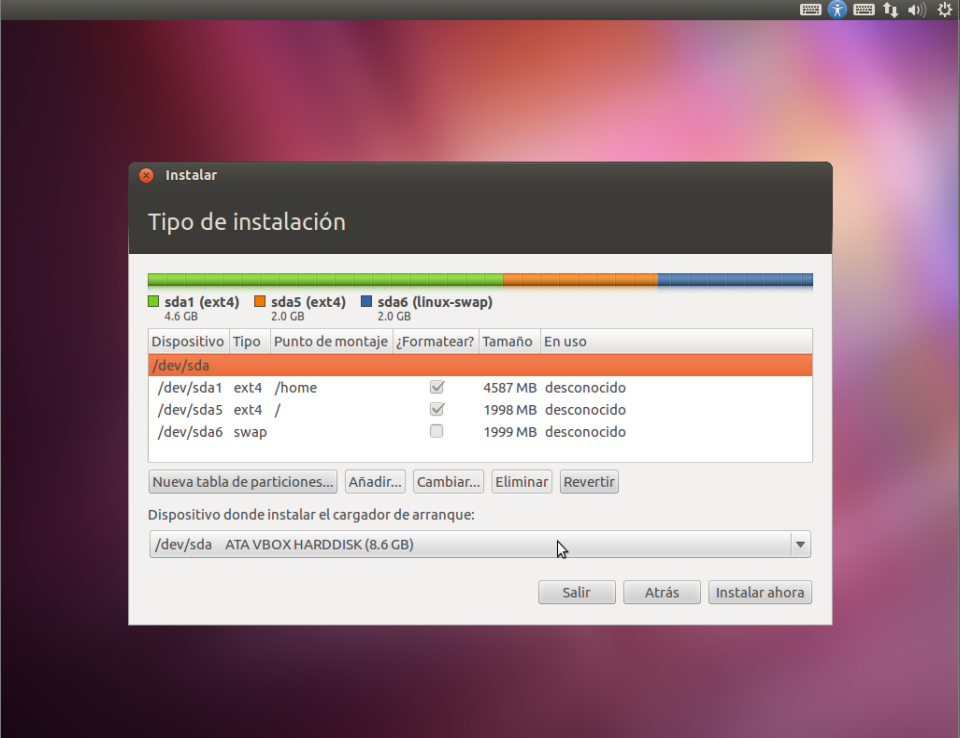Viewport: 960px width, 738px height.
Task: Select the blue sda6 segment in partition bar
Action: click(x=735, y=280)
